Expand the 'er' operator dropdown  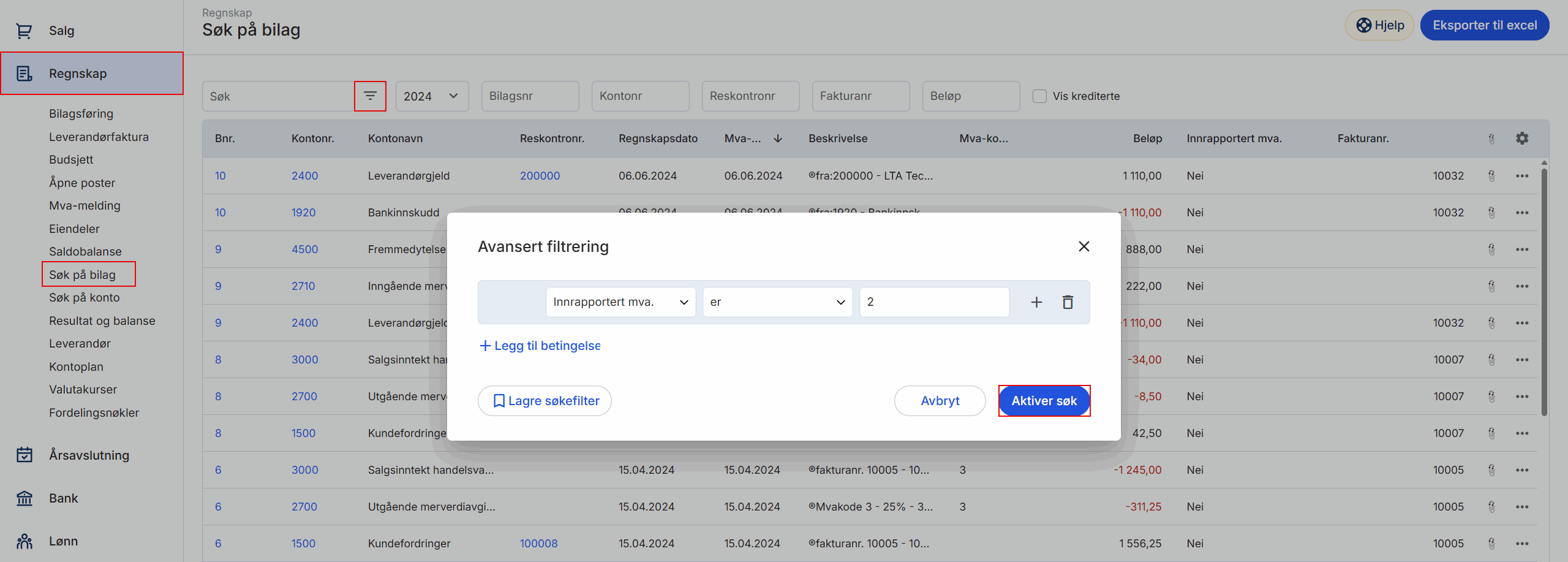pyautogui.click(x=777, y=302)
